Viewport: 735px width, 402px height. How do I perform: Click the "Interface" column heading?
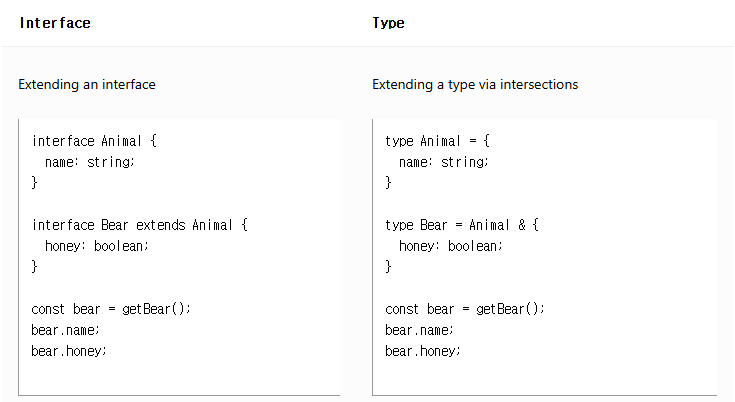click(55, 23)
